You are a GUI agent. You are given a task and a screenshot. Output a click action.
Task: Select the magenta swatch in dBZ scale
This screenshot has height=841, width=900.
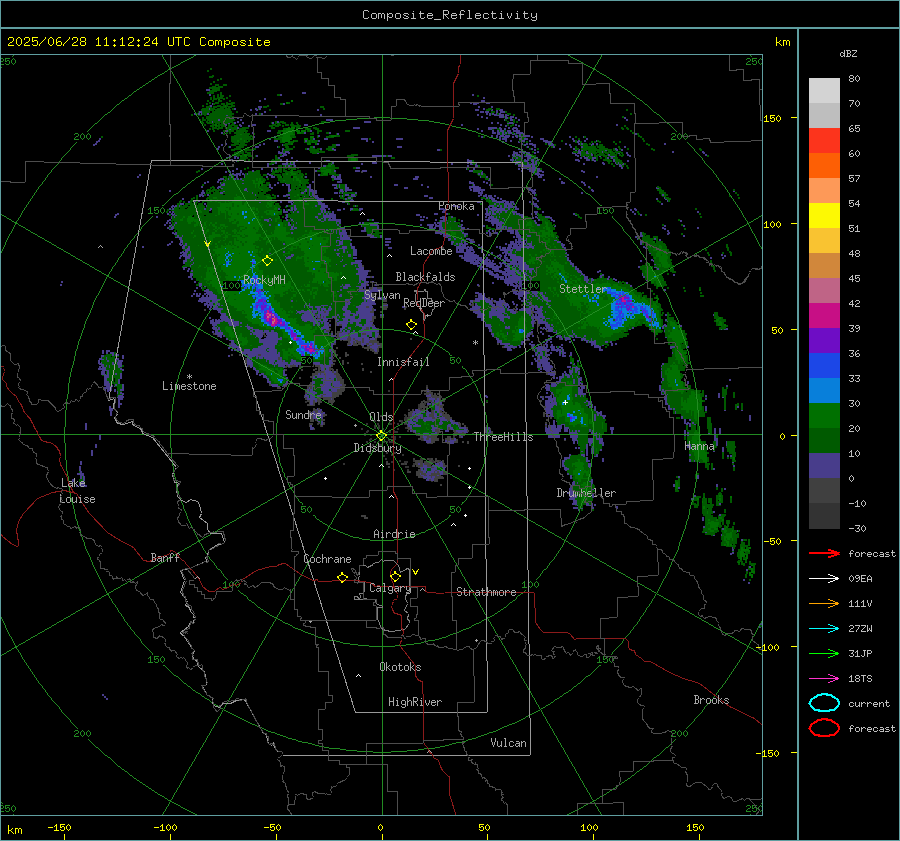[824, 316]
